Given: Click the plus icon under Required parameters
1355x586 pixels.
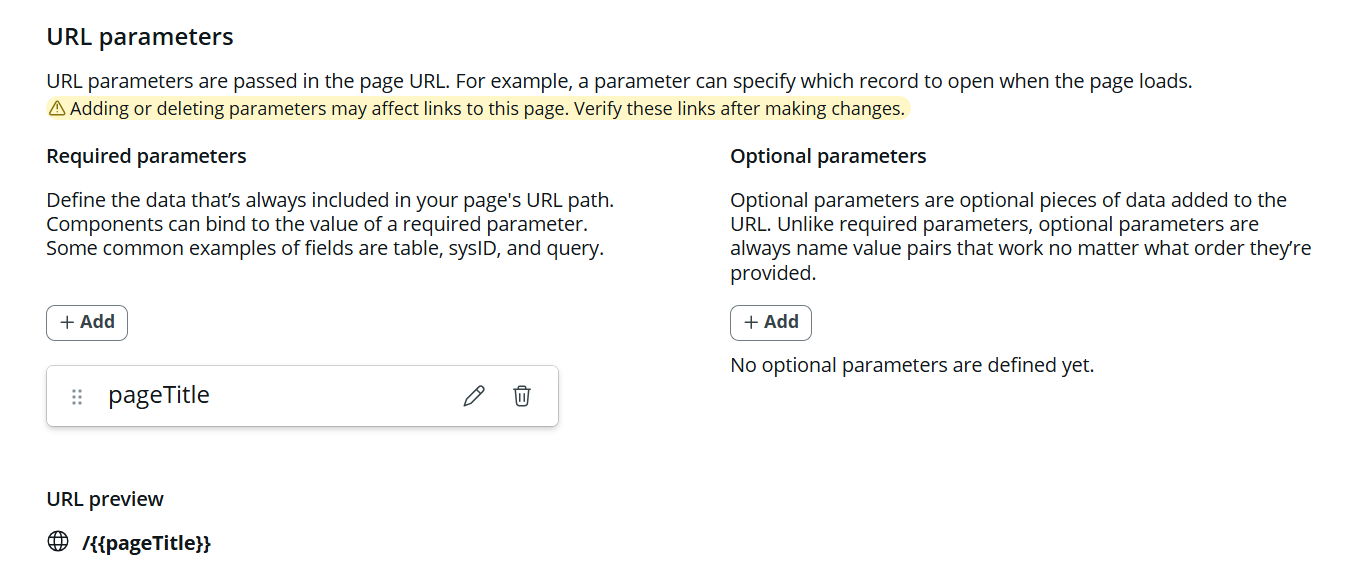Looking at the screenshot, I should pyautogui.click(x=68, y=322).
